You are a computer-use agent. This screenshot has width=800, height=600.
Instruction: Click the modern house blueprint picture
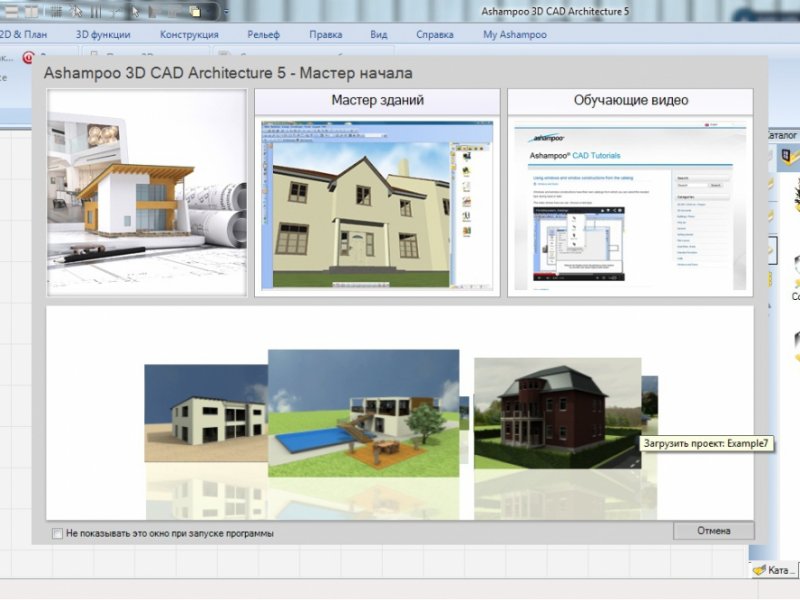point(147,192)
